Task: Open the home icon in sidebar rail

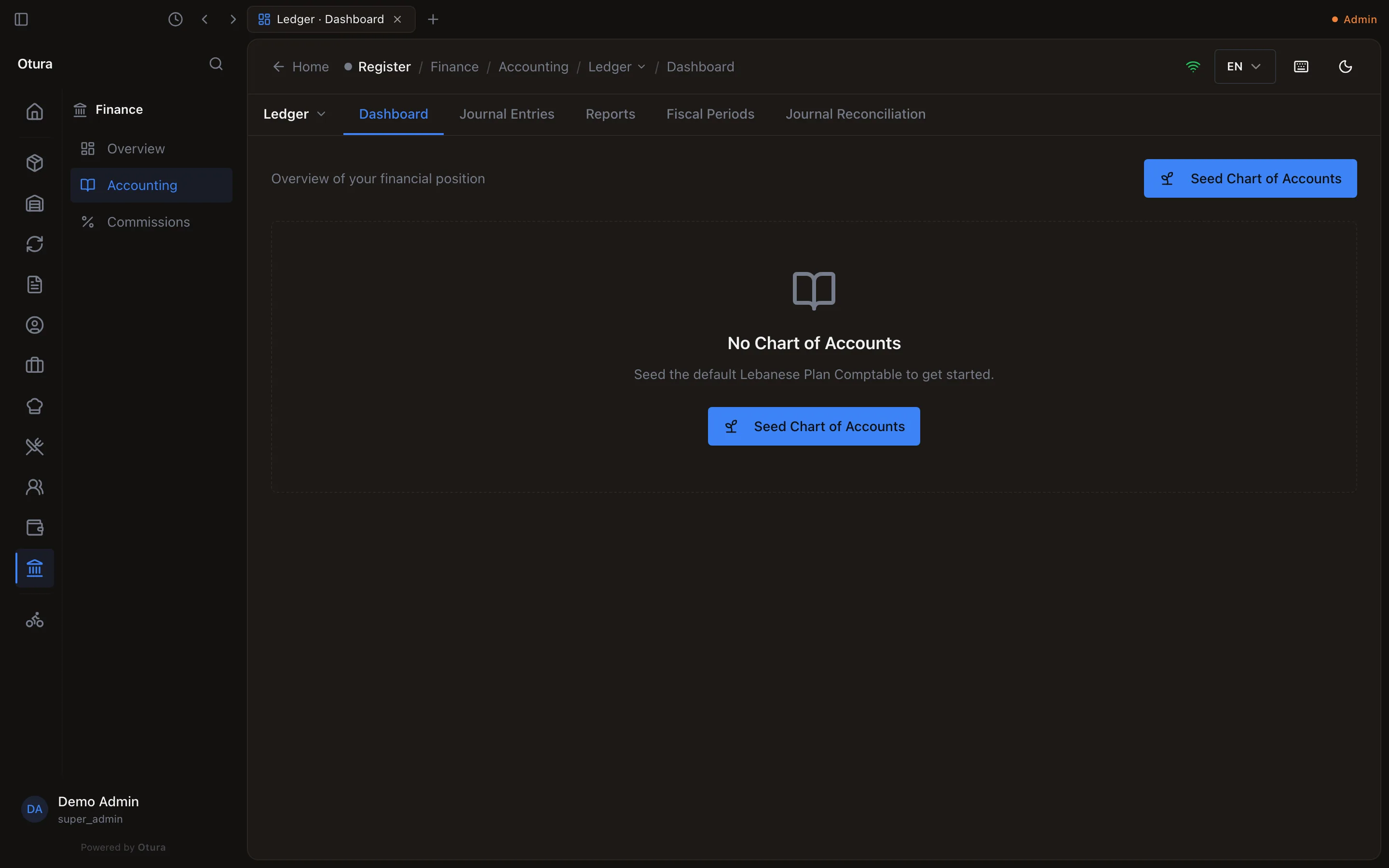Action: coord(34,111)
